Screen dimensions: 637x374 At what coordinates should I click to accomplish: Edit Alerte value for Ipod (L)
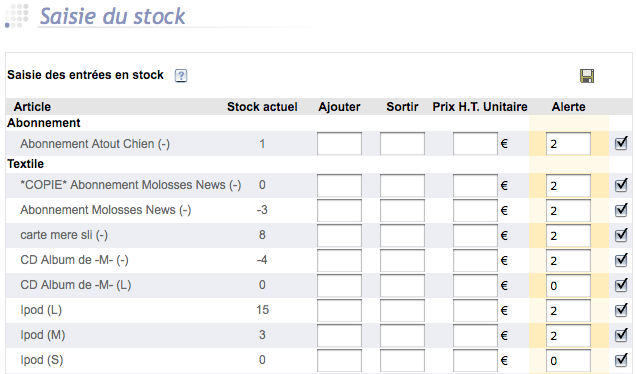point(568,311)
